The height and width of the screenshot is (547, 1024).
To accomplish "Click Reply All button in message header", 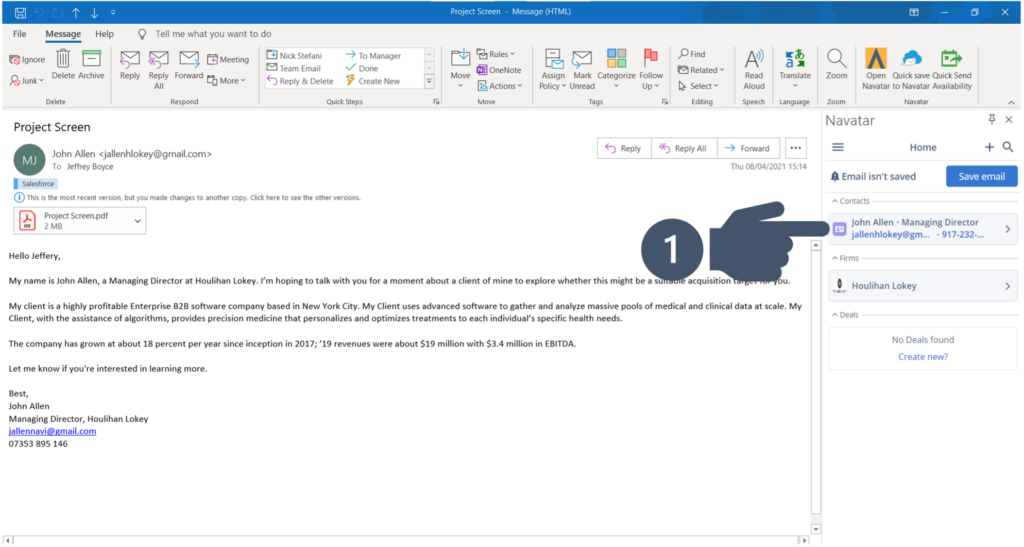I will 684,148.
